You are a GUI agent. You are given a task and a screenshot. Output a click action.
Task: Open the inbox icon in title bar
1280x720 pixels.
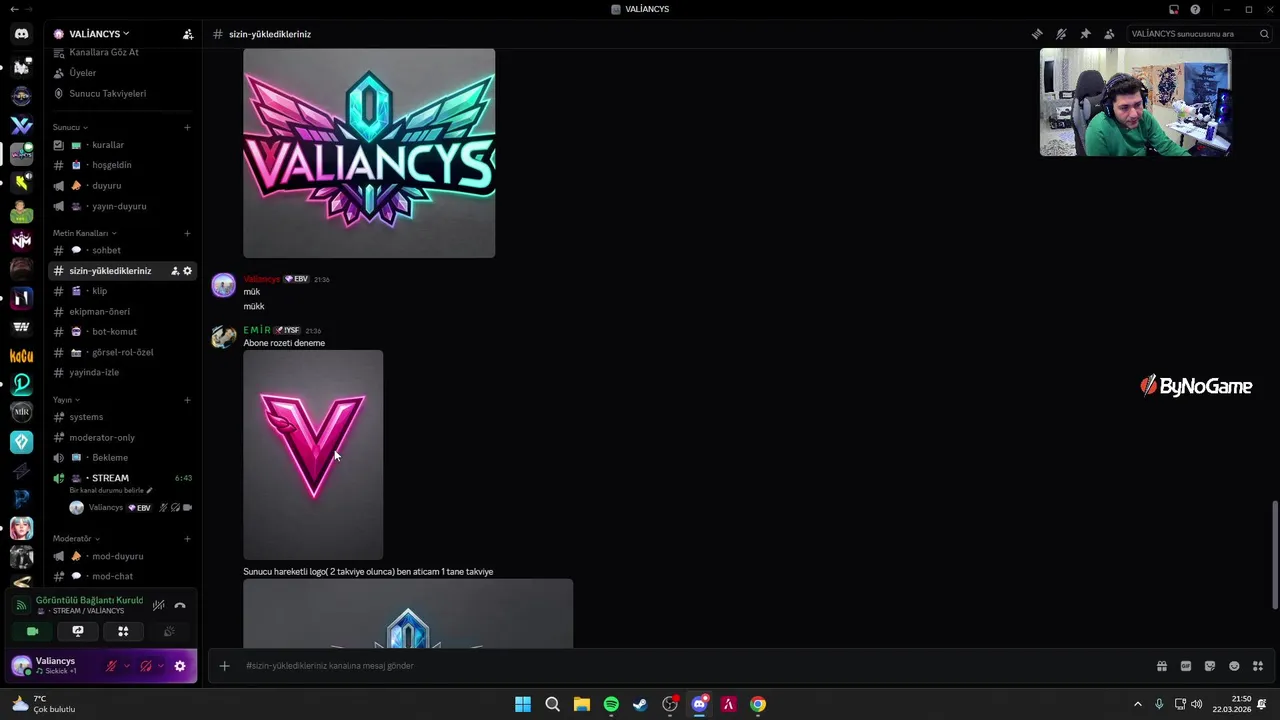[1174, 10]
